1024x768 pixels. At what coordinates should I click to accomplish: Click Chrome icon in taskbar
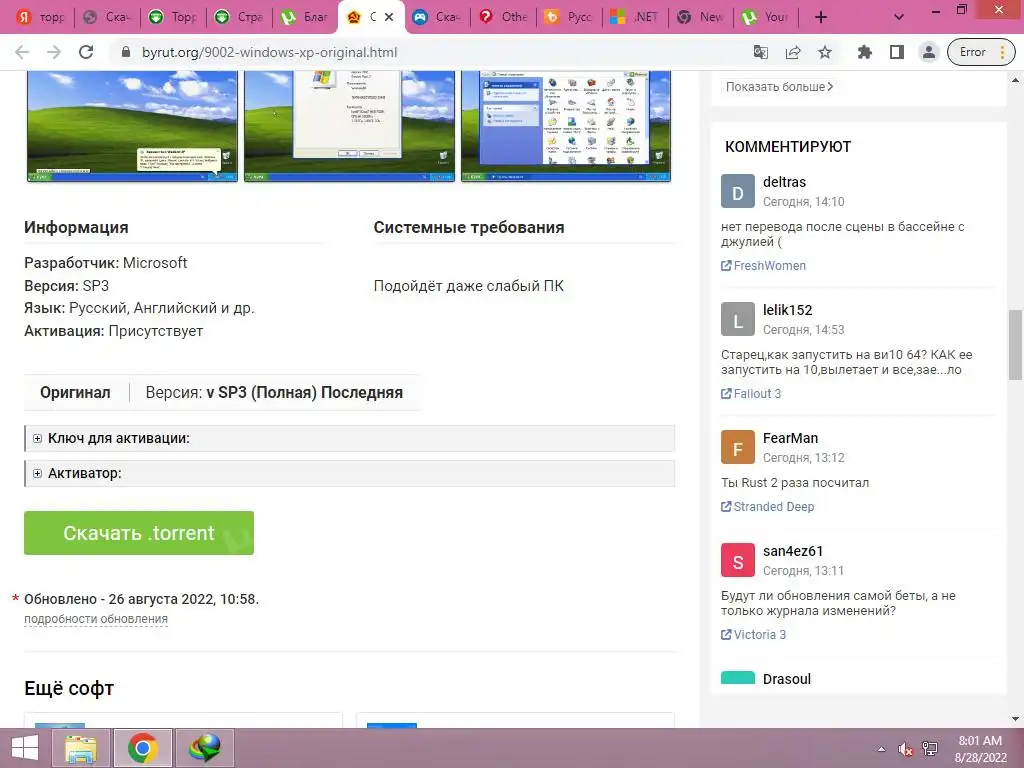[143, 748]
